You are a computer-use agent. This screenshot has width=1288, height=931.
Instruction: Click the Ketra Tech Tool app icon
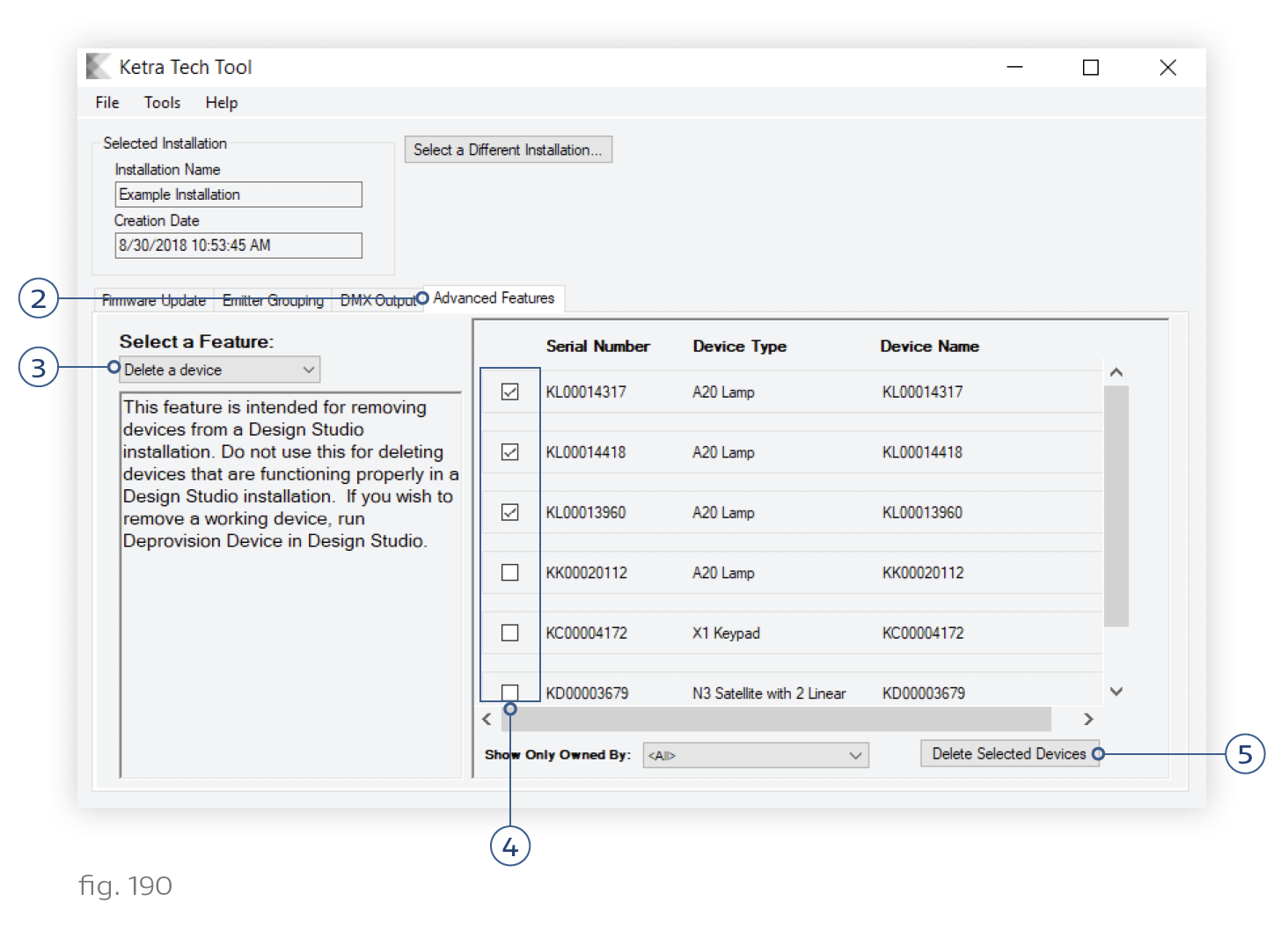[99, 66]
